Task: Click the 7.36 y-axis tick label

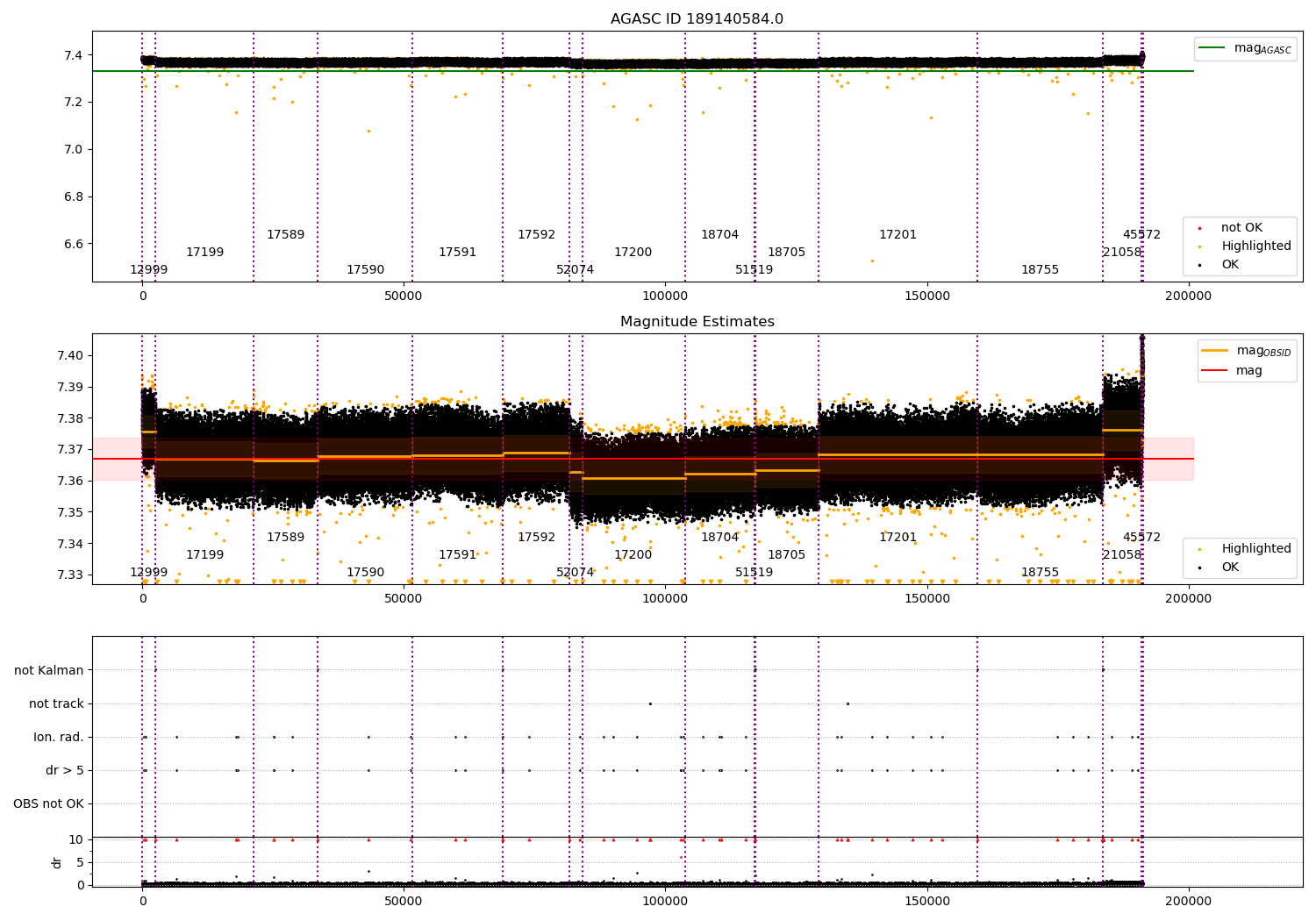Action: 70,481
